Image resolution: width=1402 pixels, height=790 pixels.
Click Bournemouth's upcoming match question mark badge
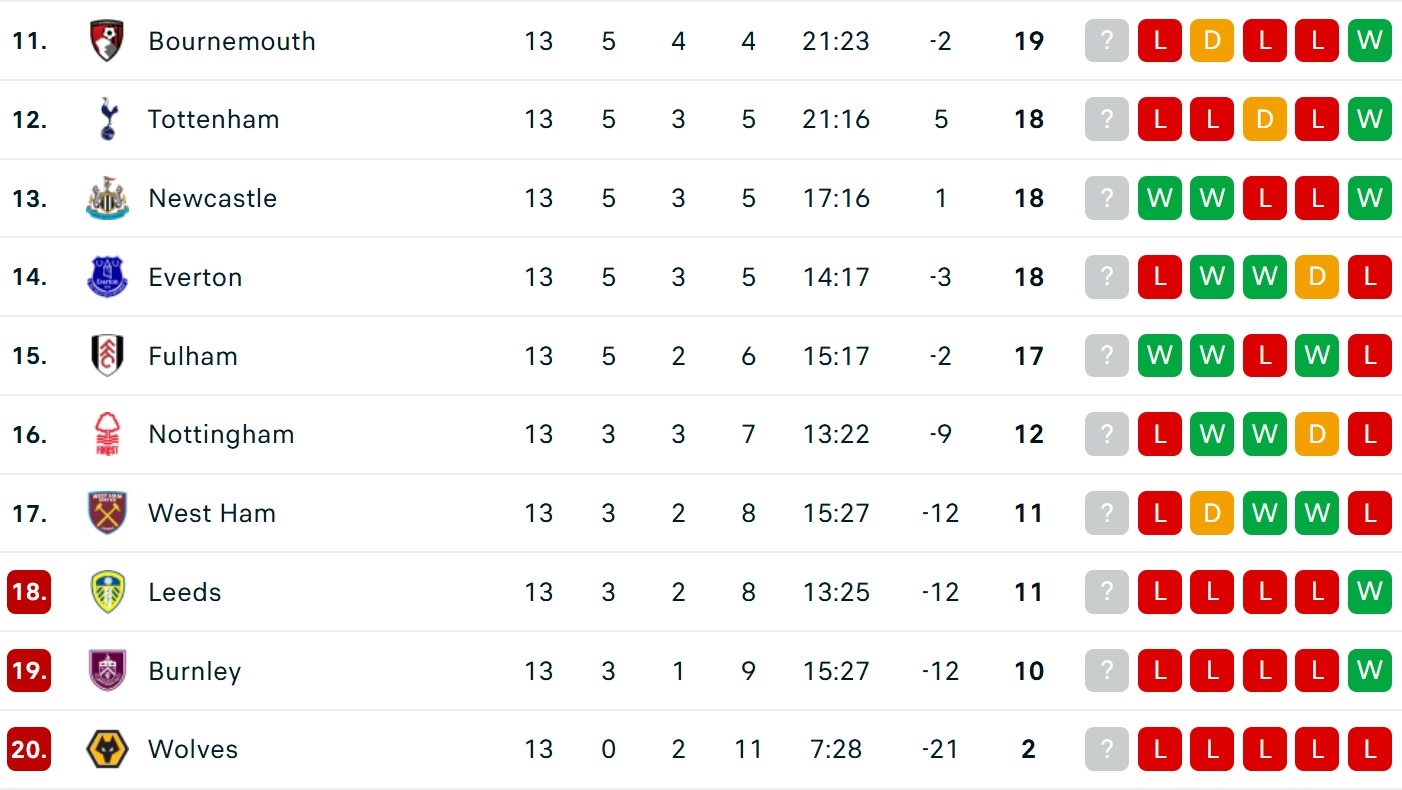point(1107,41)
